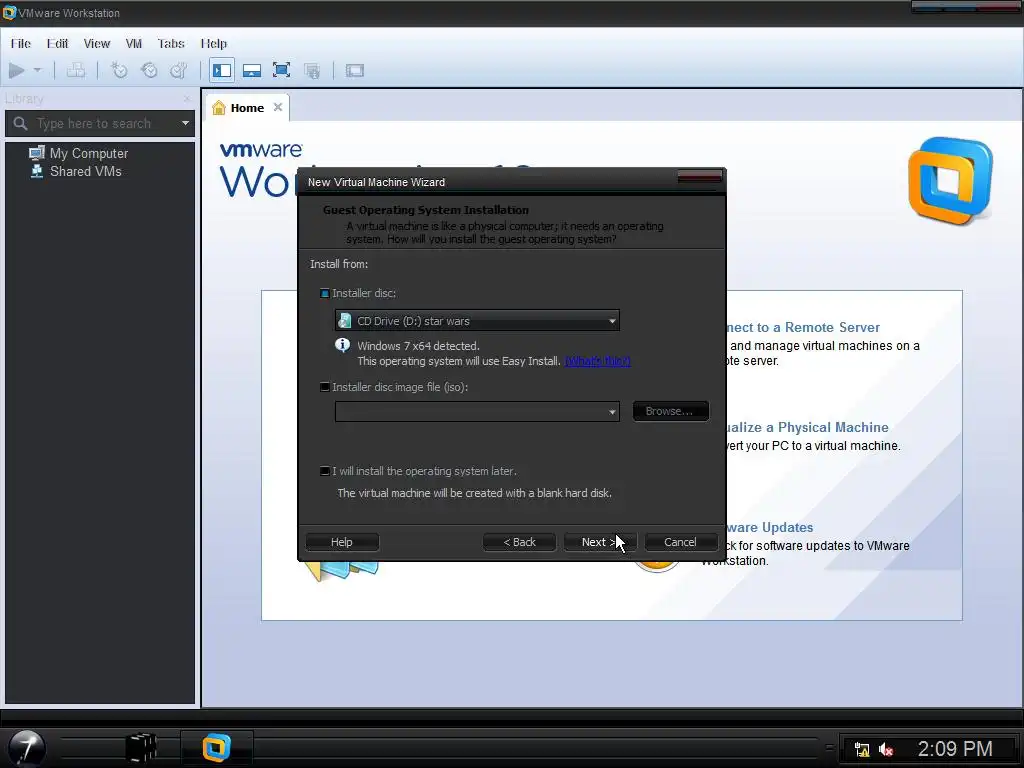Click the VMware Workstation logo on Home page
1024x768 pixels.
(x=950, y=181)
